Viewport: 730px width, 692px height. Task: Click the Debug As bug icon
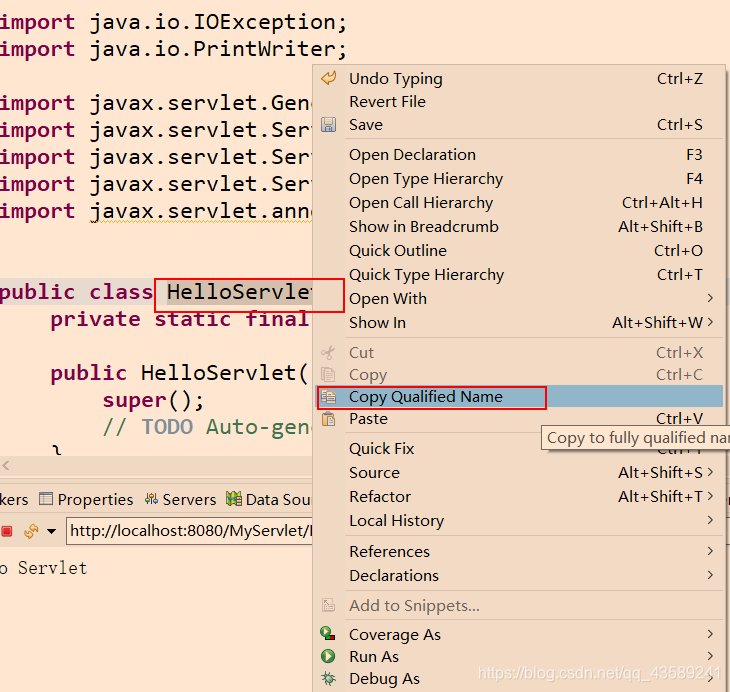tap(328, 678)
